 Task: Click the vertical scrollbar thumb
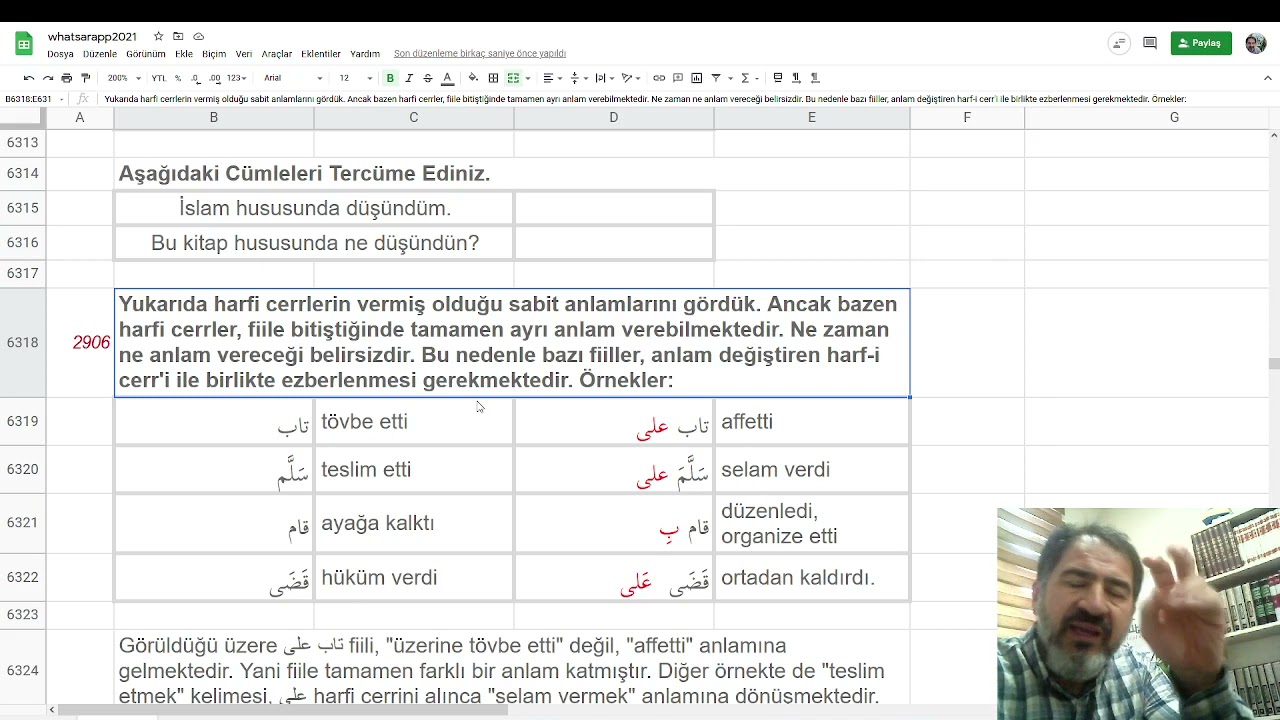tap(1273, 364)
